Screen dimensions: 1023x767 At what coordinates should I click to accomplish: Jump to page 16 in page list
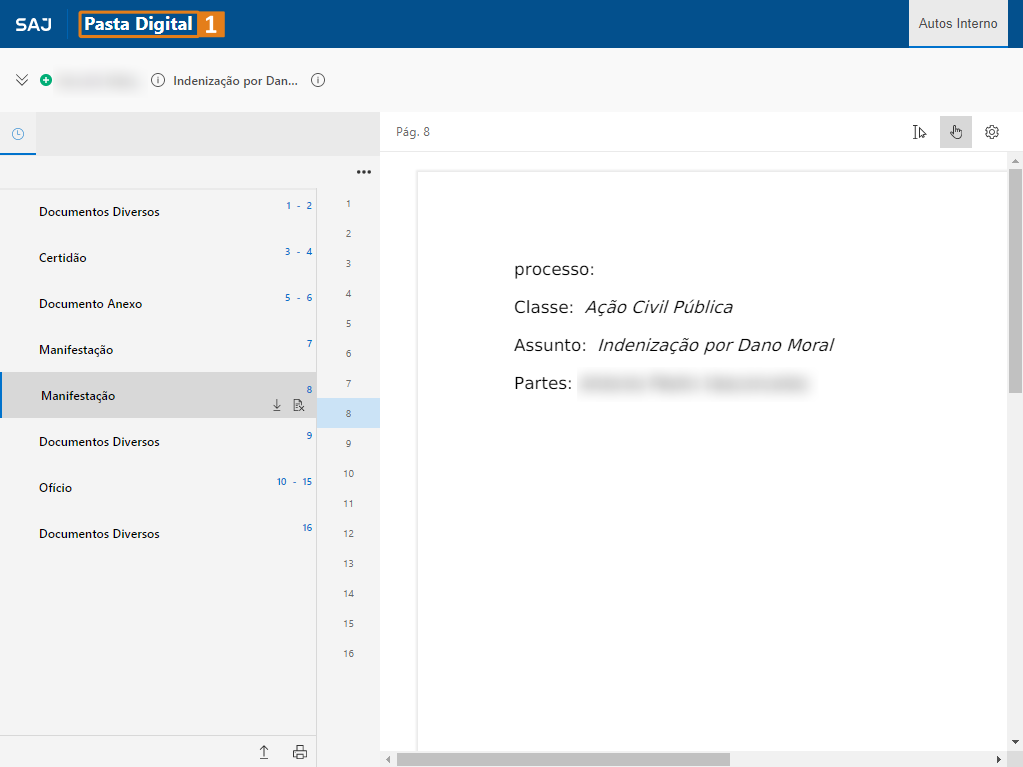pos(348,654)
